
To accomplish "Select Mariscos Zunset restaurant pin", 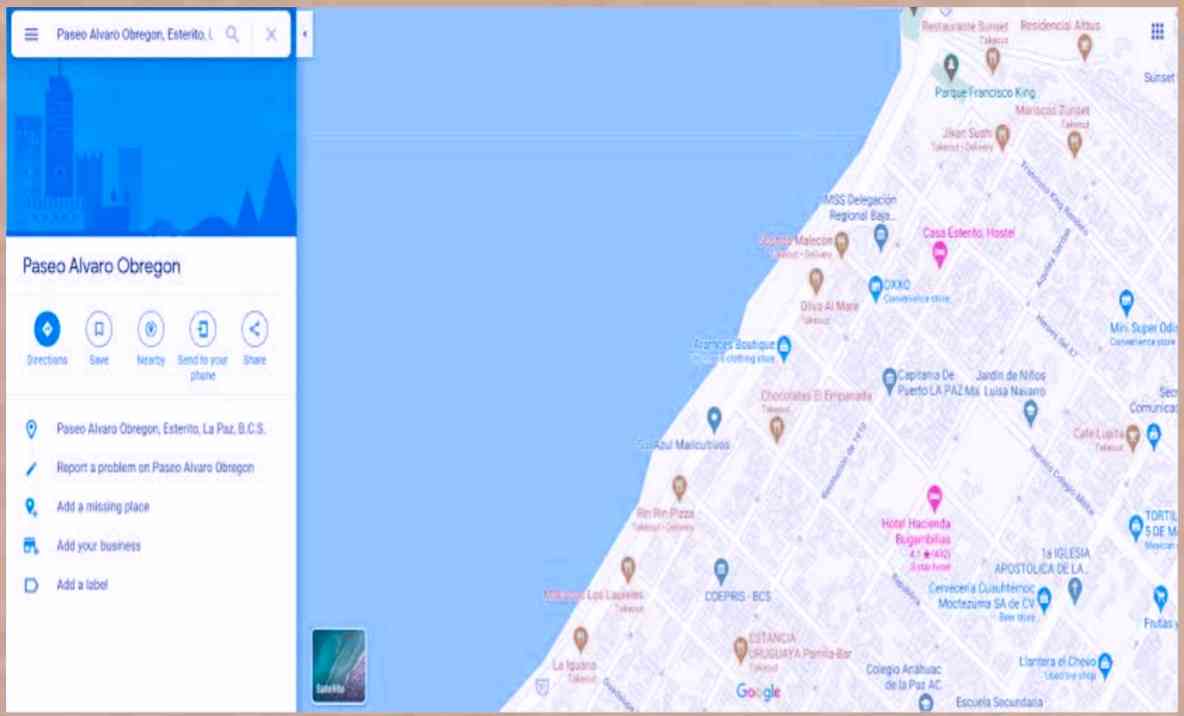I will pyautogui.click(x=1074, y=143).
